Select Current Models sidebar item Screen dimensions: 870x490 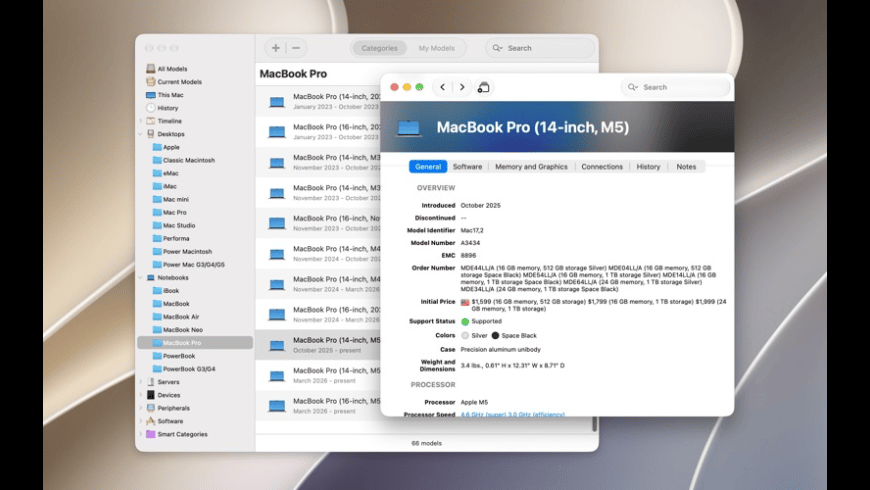pyautogui.click(x=174, y=82)
